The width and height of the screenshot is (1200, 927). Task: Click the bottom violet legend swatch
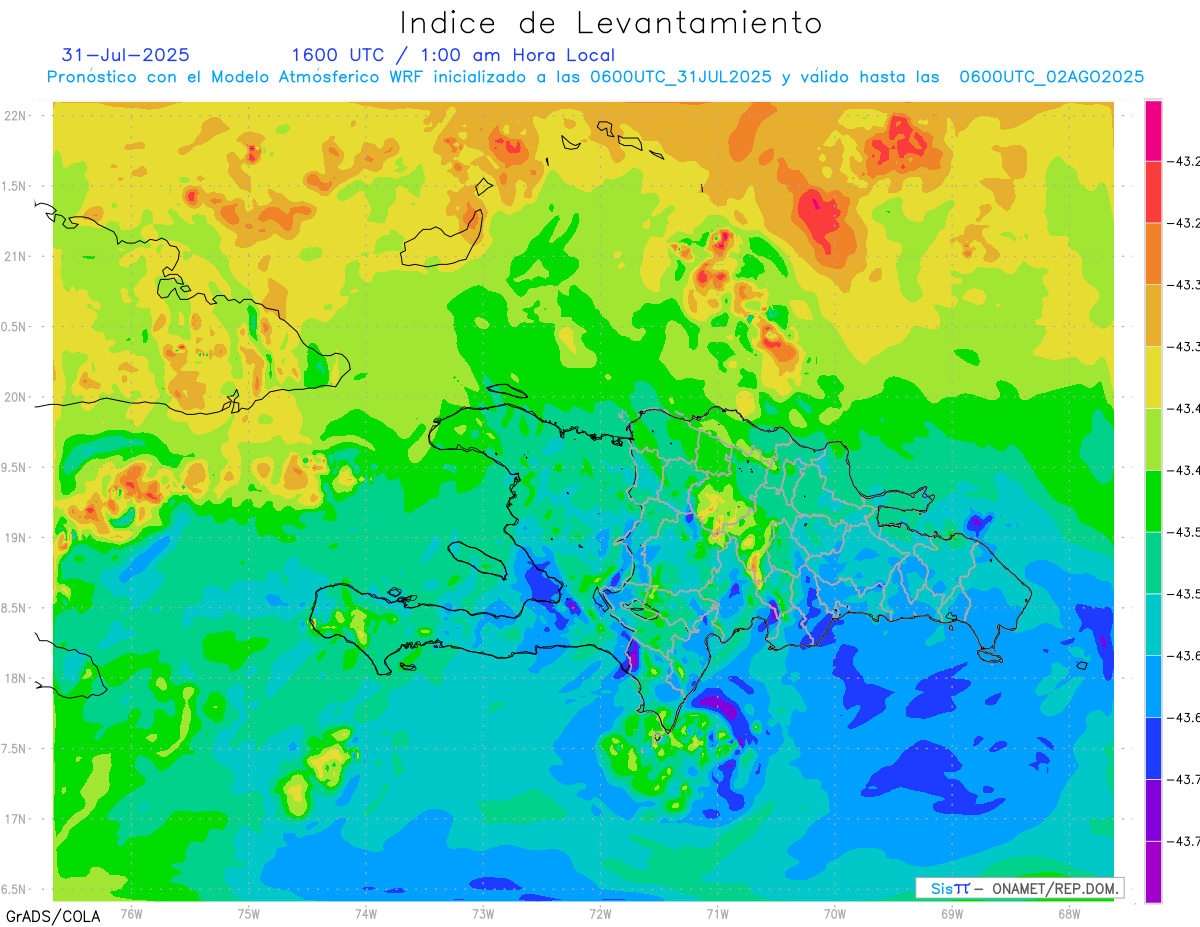(x=1153, y=872)
